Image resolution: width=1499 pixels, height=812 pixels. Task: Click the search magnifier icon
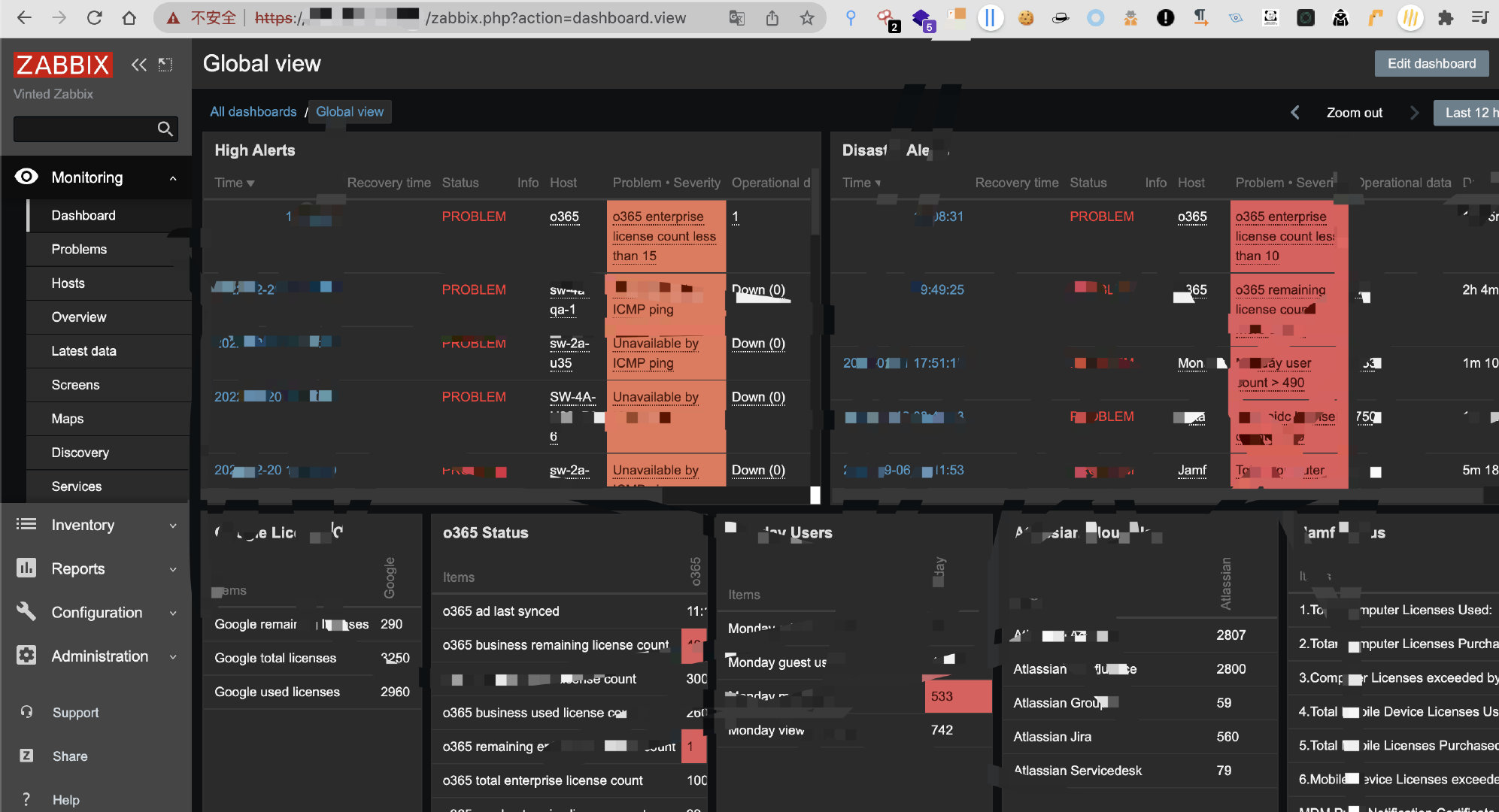point(165,129)
